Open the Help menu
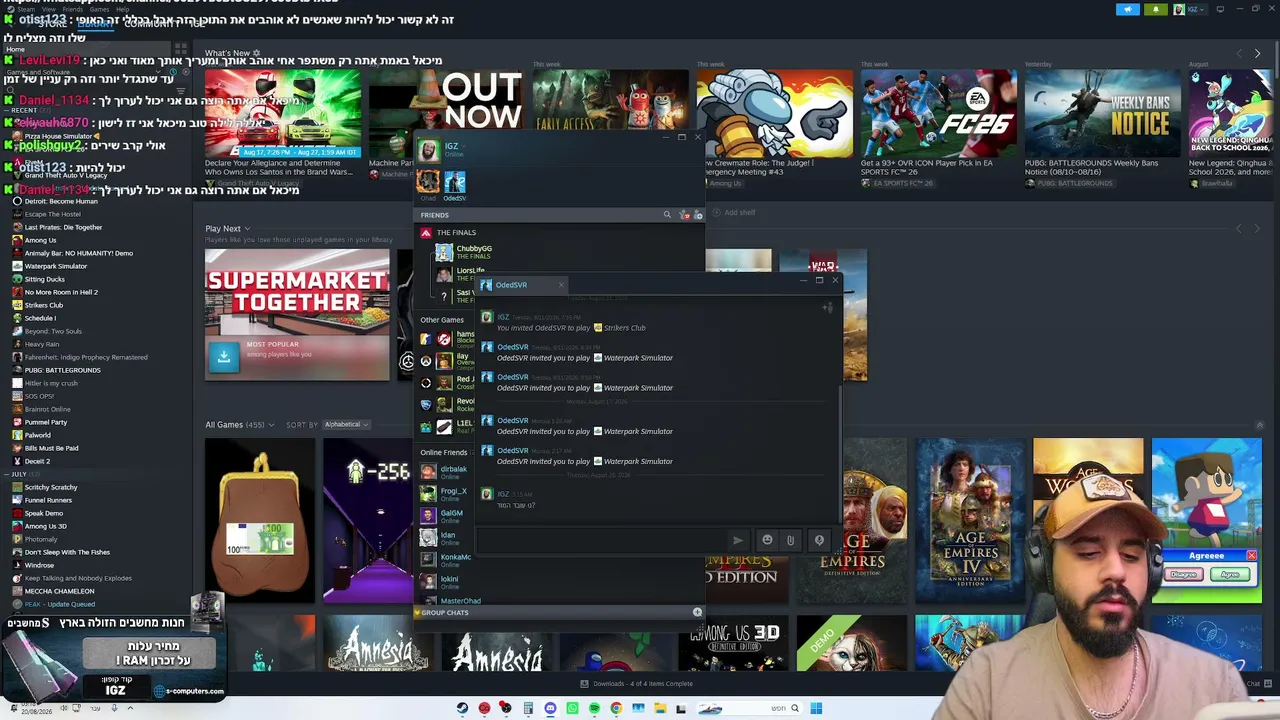Screen dimensions: 1280x720 pyautogui.click(x=123, y=9)
